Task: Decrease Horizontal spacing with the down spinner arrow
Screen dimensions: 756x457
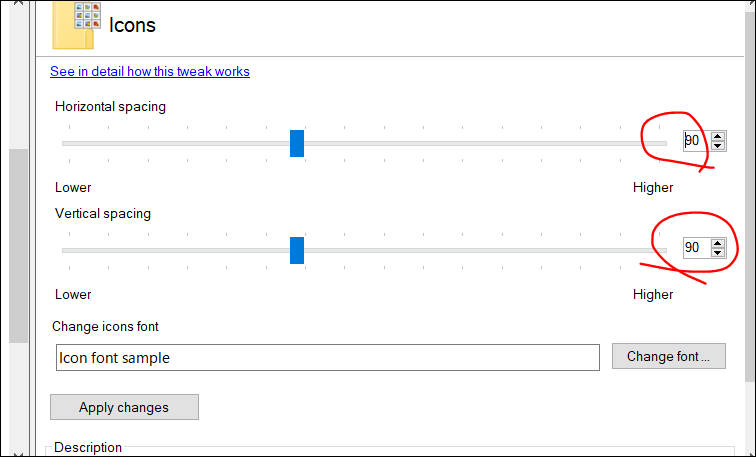Action: click(x=718, y=146)
